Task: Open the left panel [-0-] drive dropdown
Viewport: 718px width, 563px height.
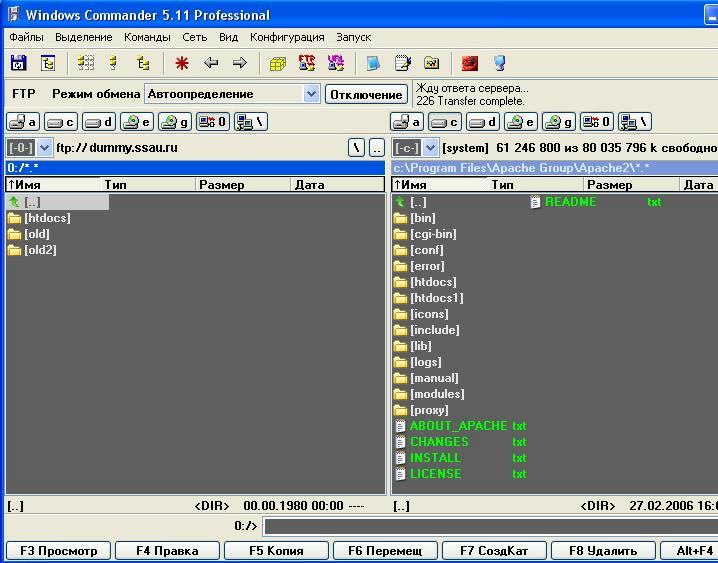Action: pos(44,148)
